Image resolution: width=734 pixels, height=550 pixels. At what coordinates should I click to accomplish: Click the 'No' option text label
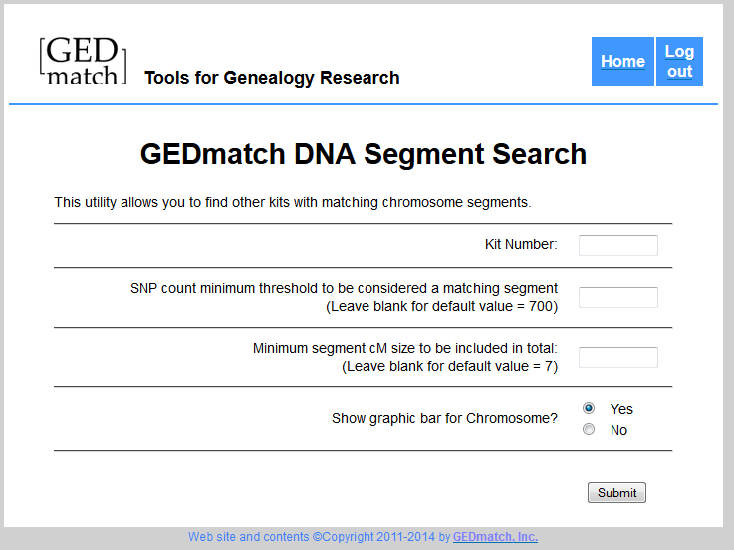[619, 430]
